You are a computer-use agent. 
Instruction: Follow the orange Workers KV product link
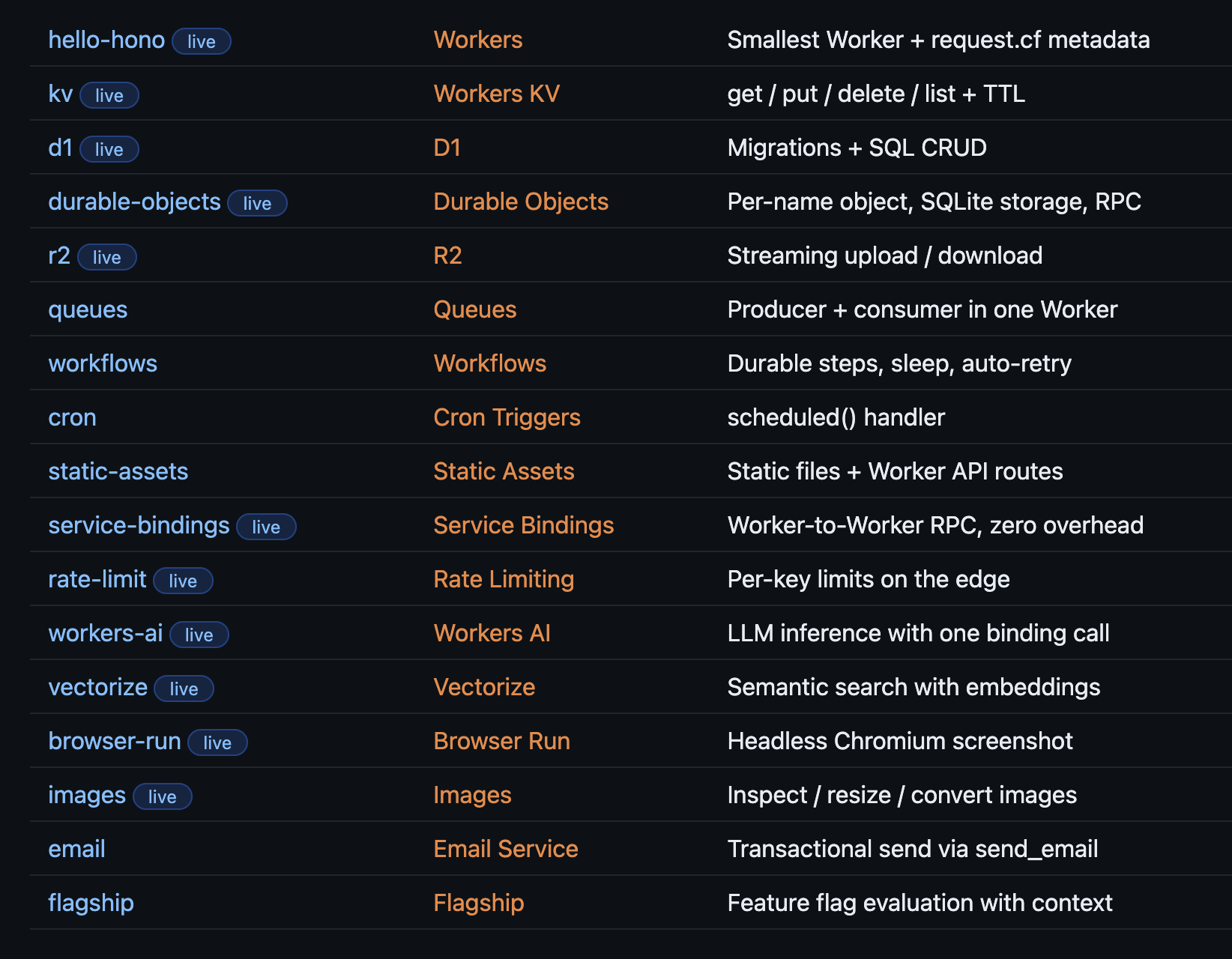[x=496, y=94]
